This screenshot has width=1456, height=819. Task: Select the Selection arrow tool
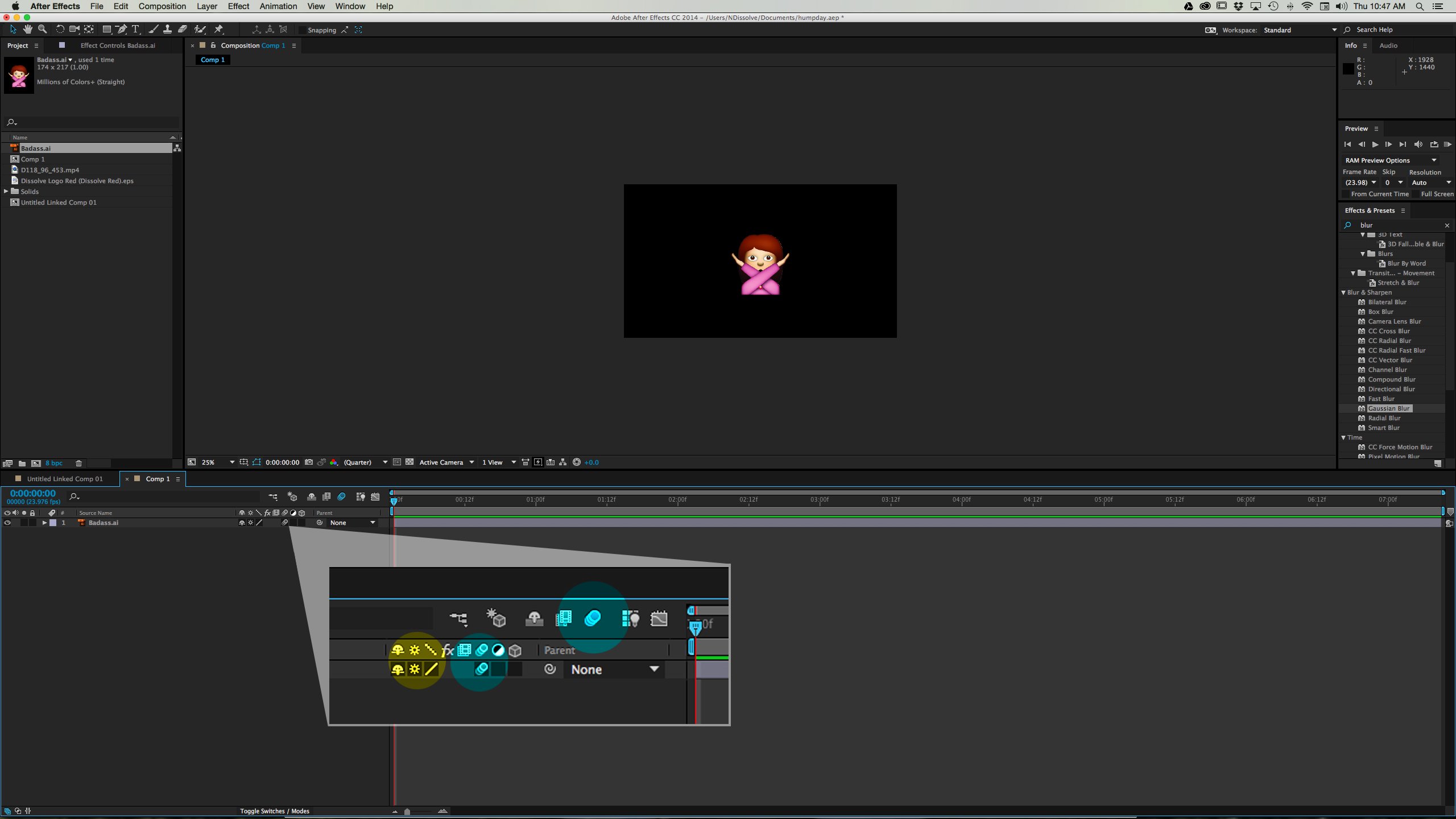tap(13, 29)
